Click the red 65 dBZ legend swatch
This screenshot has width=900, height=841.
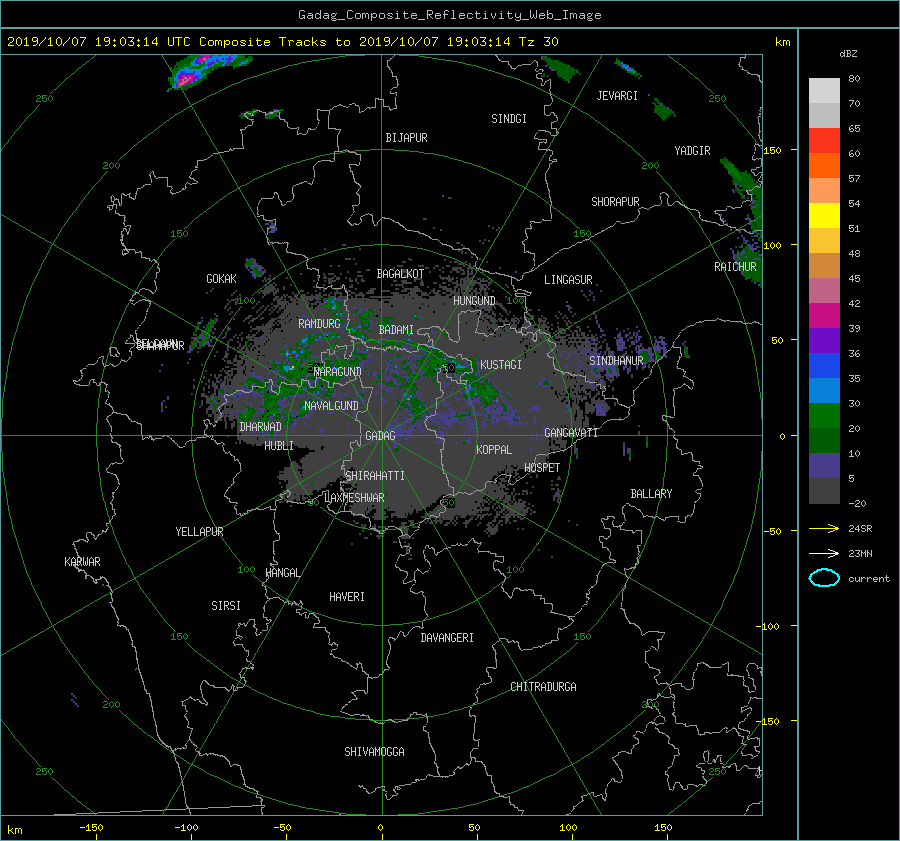pos(824,140)
